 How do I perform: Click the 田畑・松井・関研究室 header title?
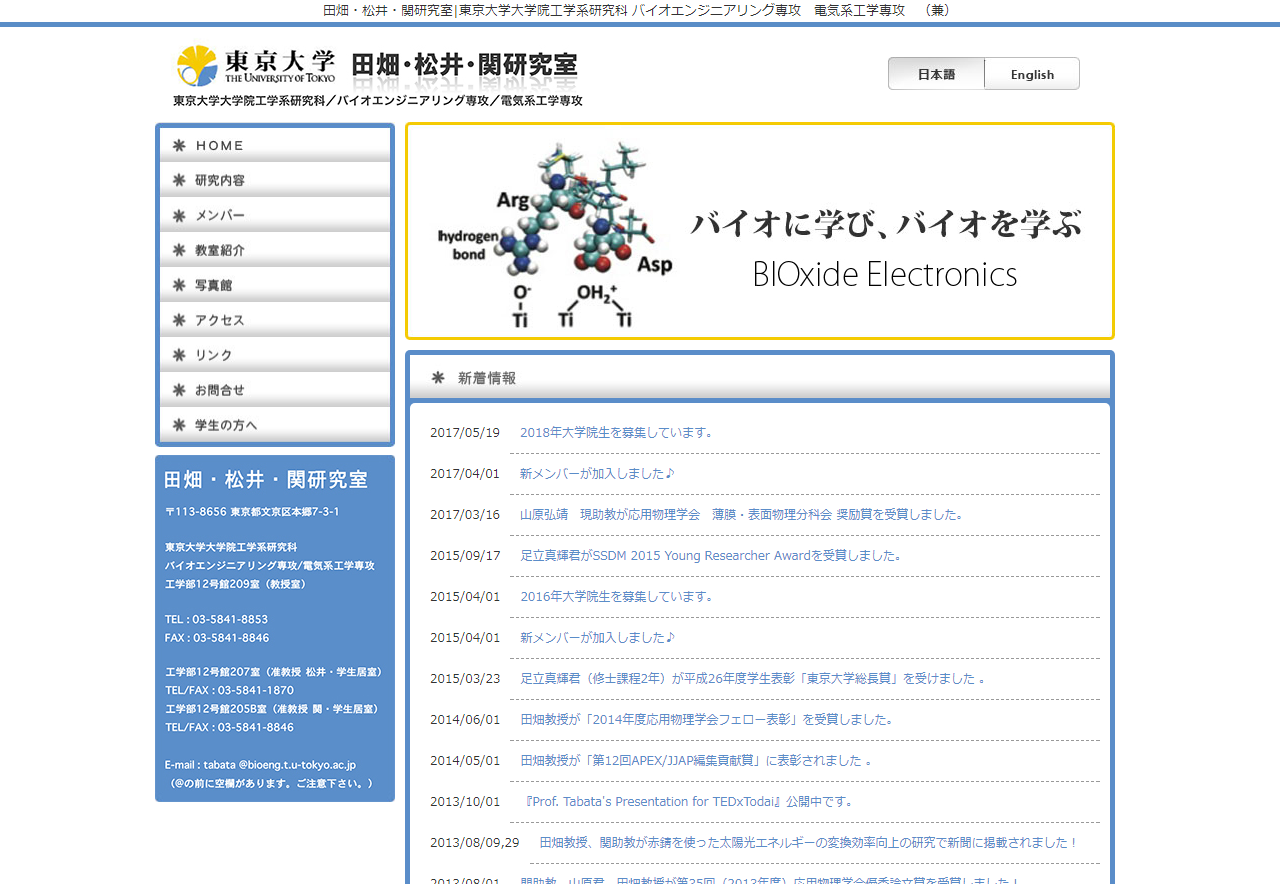tap(465, 65)
